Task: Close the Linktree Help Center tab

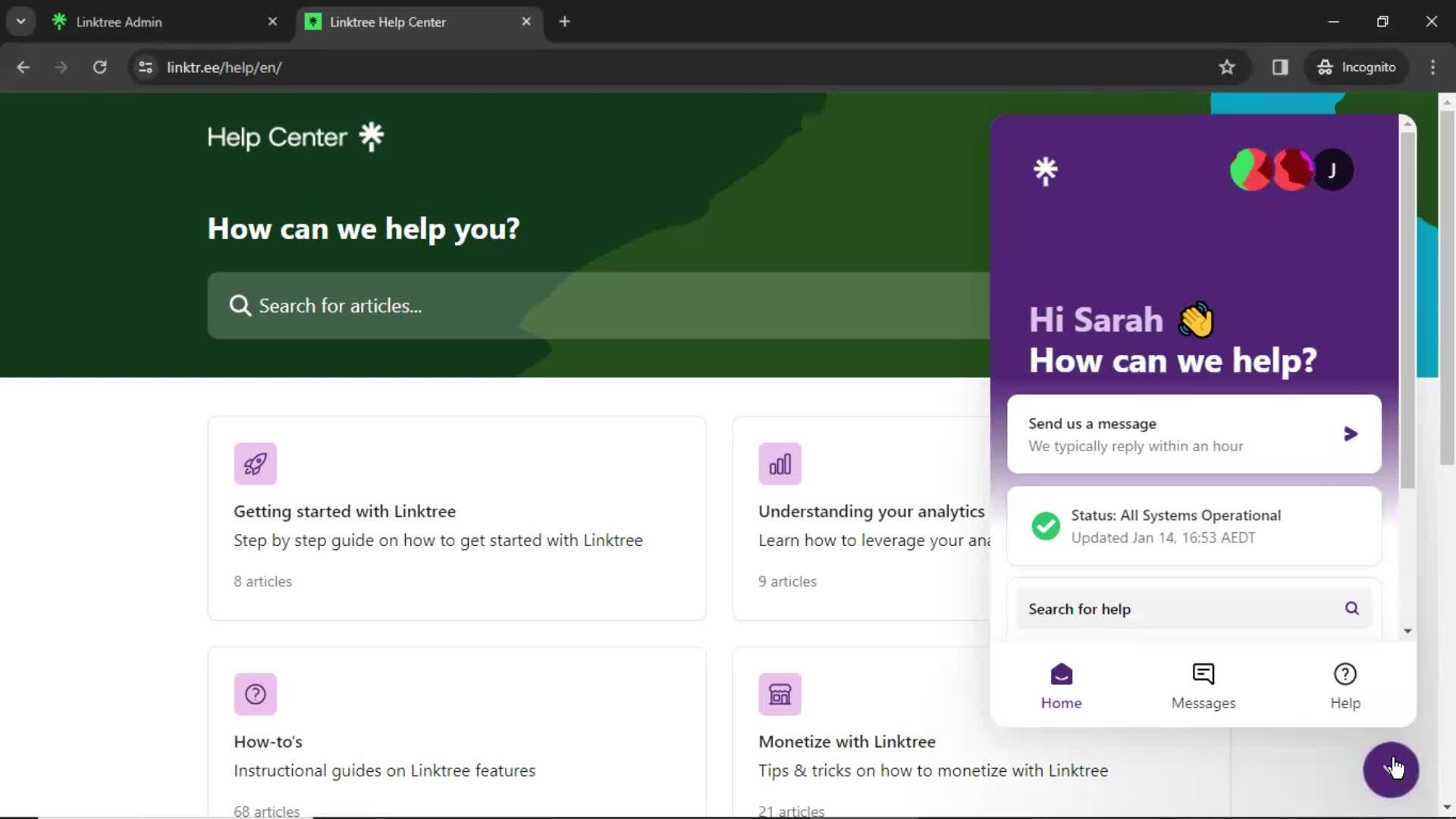Action: coord(526,22)
